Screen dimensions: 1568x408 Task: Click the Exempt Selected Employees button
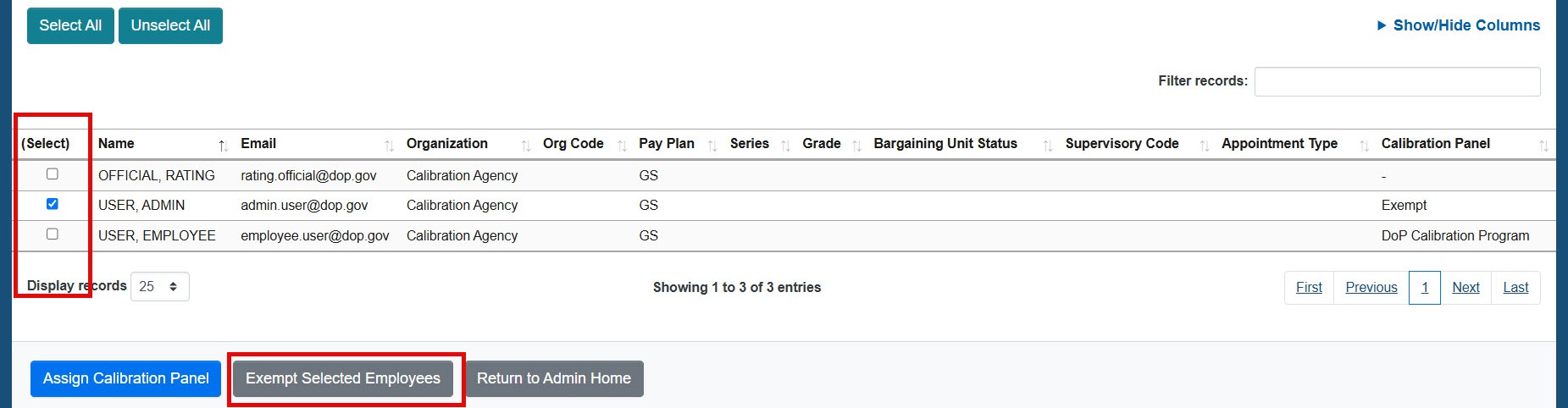343,378
